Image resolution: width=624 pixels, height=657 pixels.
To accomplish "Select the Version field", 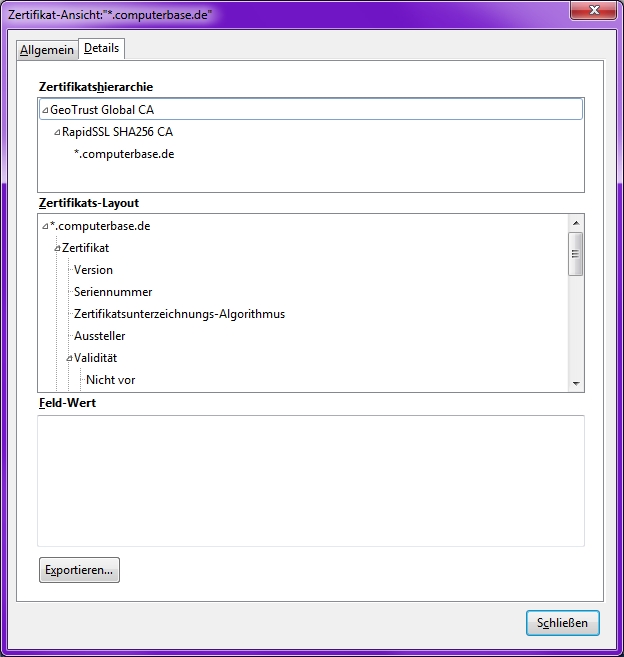I will [93, 270].
